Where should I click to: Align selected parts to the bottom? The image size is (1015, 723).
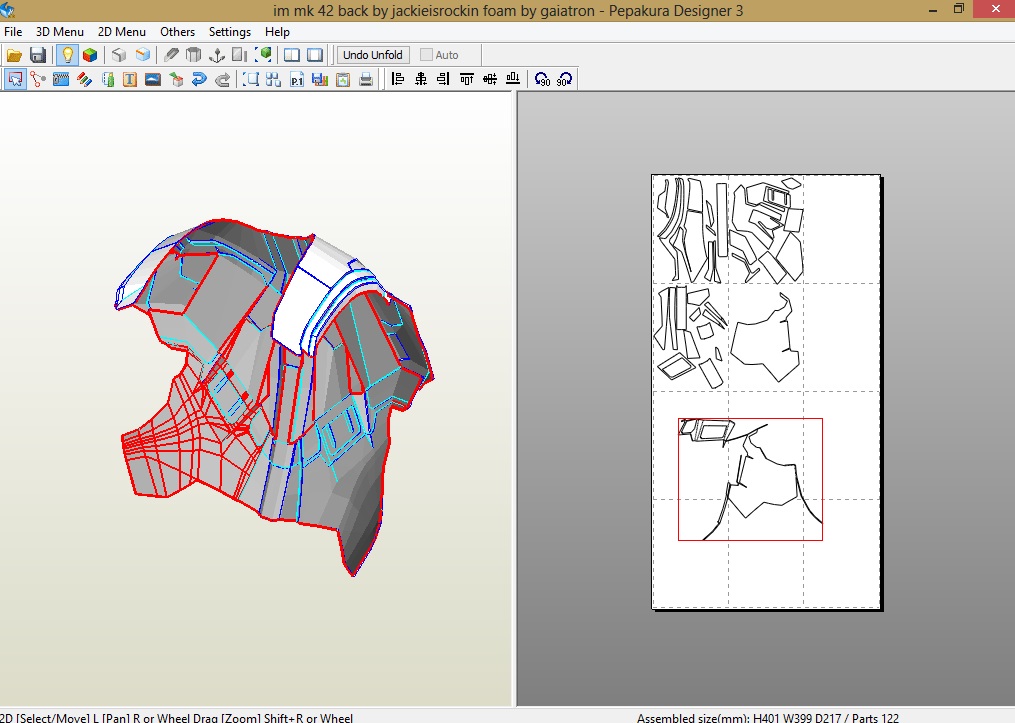(513, 79)
